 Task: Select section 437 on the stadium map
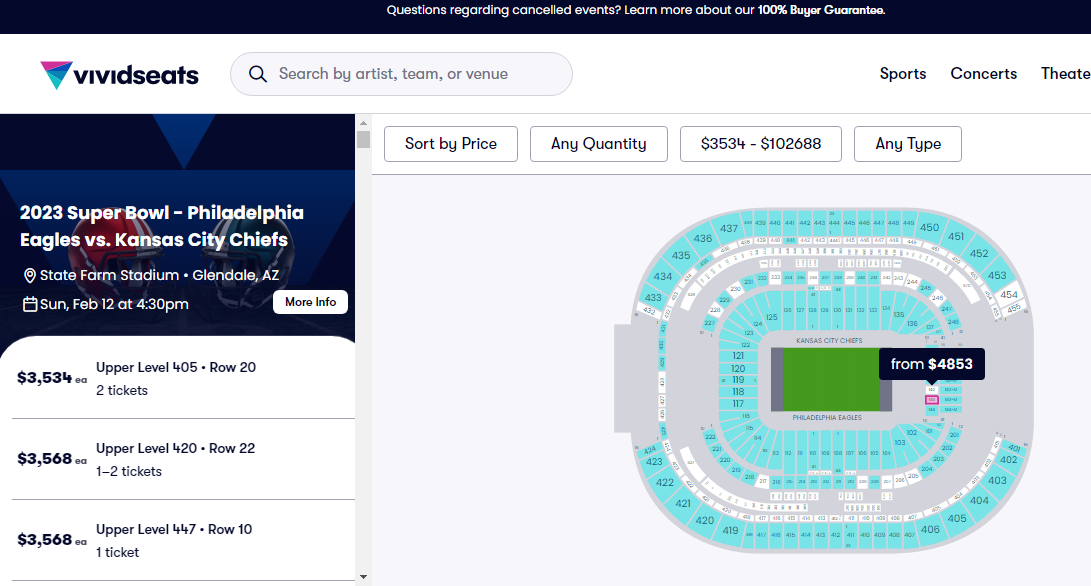728,229
